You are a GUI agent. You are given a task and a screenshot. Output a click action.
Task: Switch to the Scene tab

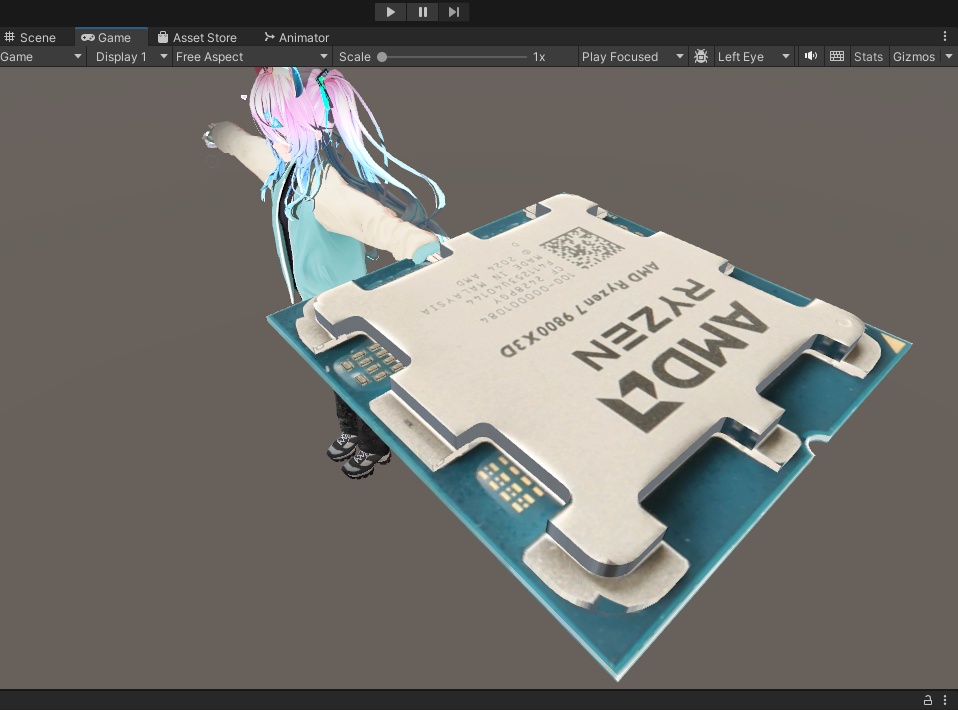point(30,37)
